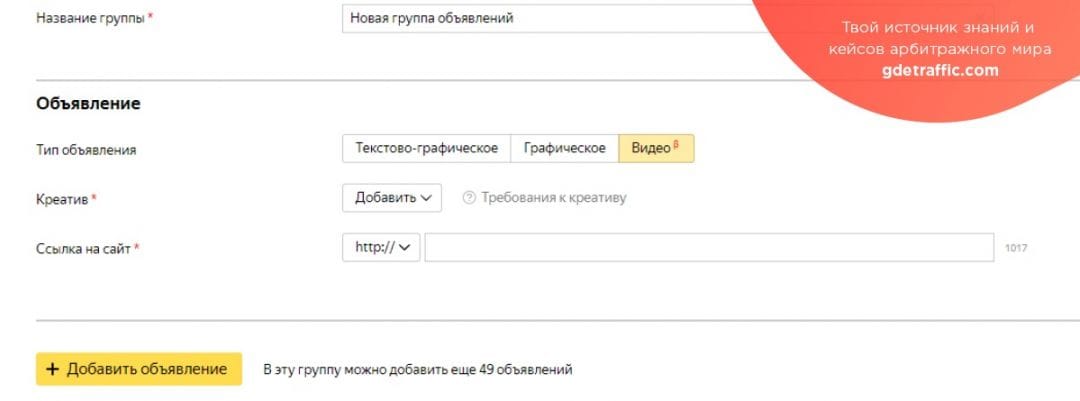Viewport: 1080px width, 401px height.
Task: Open the http:// protocol dropdown
Action: (x=381, y=247)
